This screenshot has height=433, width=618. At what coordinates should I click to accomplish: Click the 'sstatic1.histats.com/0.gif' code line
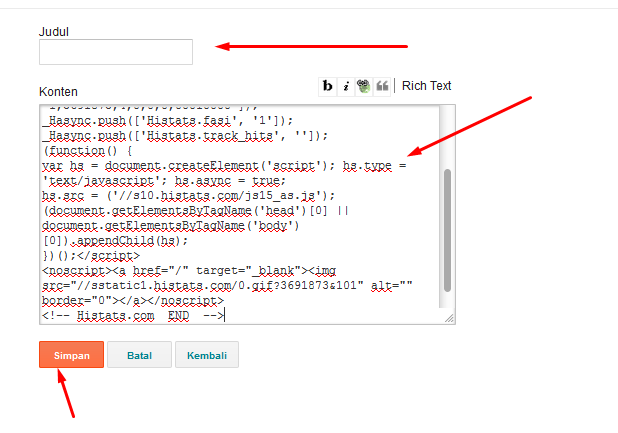click(x=227, y=285)
